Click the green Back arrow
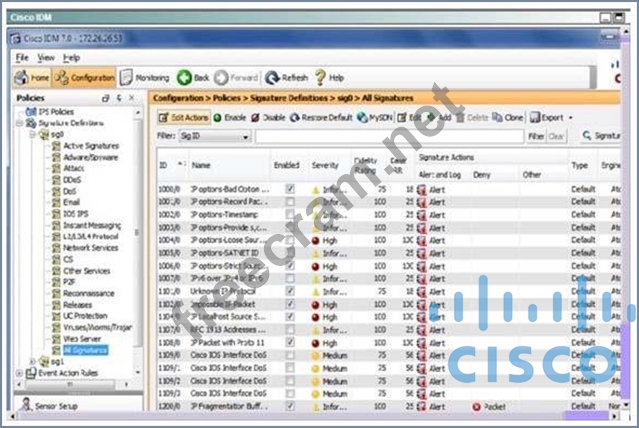Screen dimensions: 639x428 tap(193, 77)
